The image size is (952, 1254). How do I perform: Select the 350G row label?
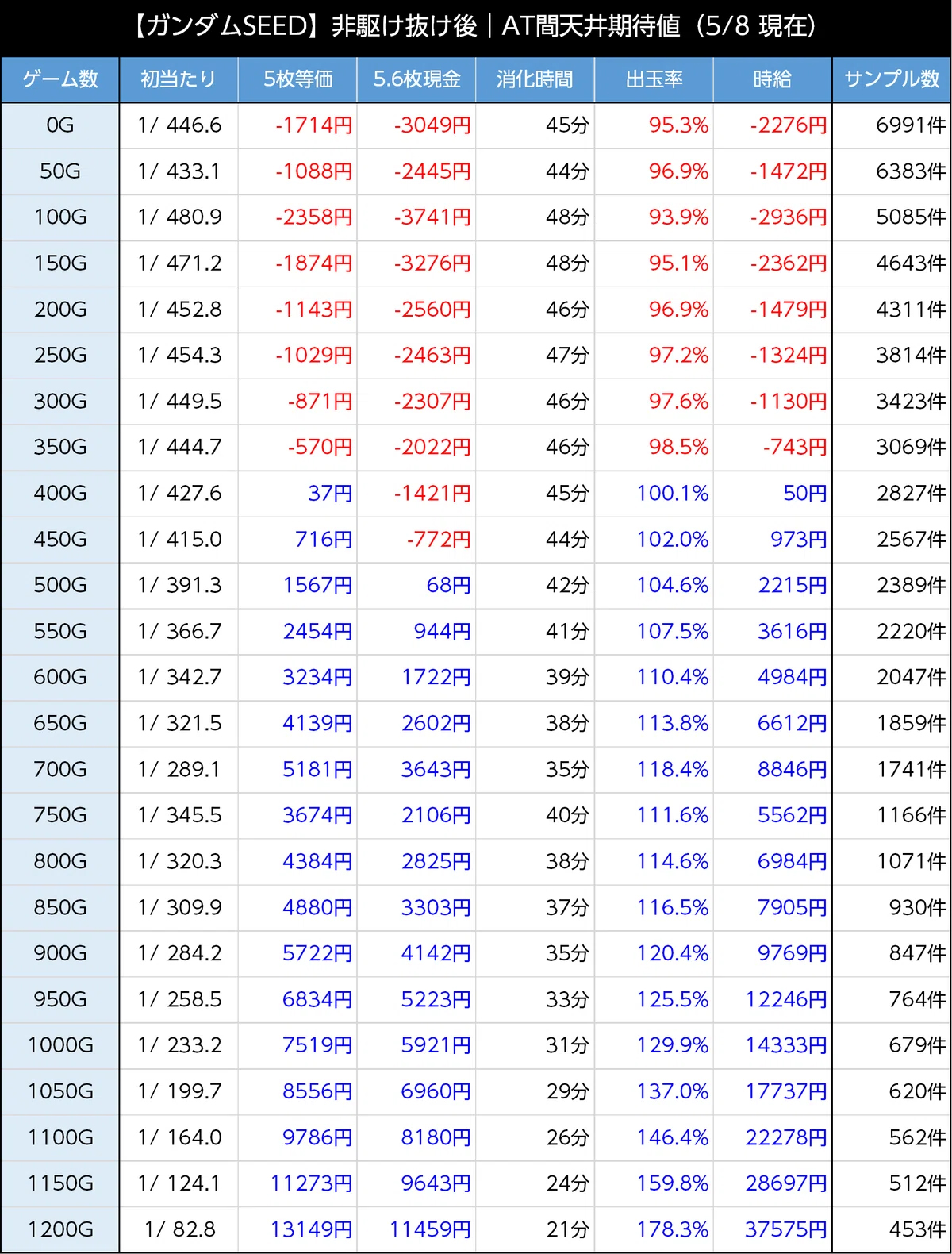[60, 448]
